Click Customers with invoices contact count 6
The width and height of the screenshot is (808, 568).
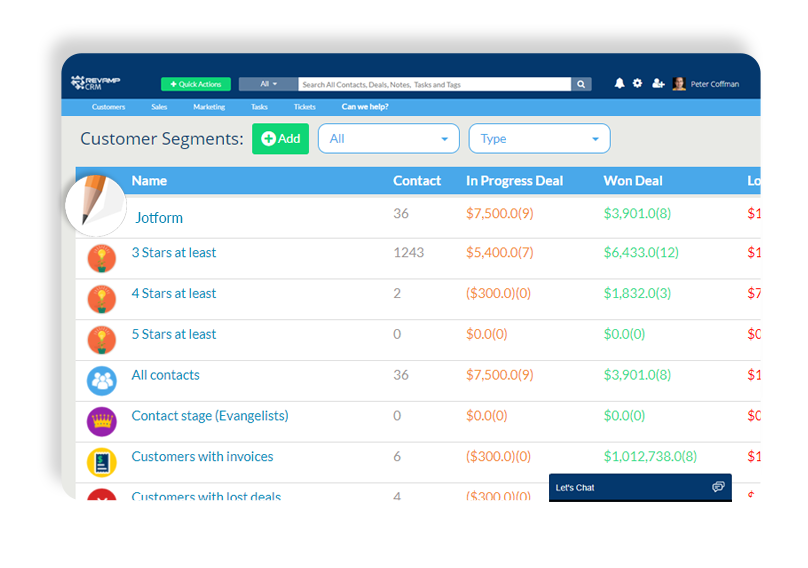pyautogui.click(x=397, y=456)
